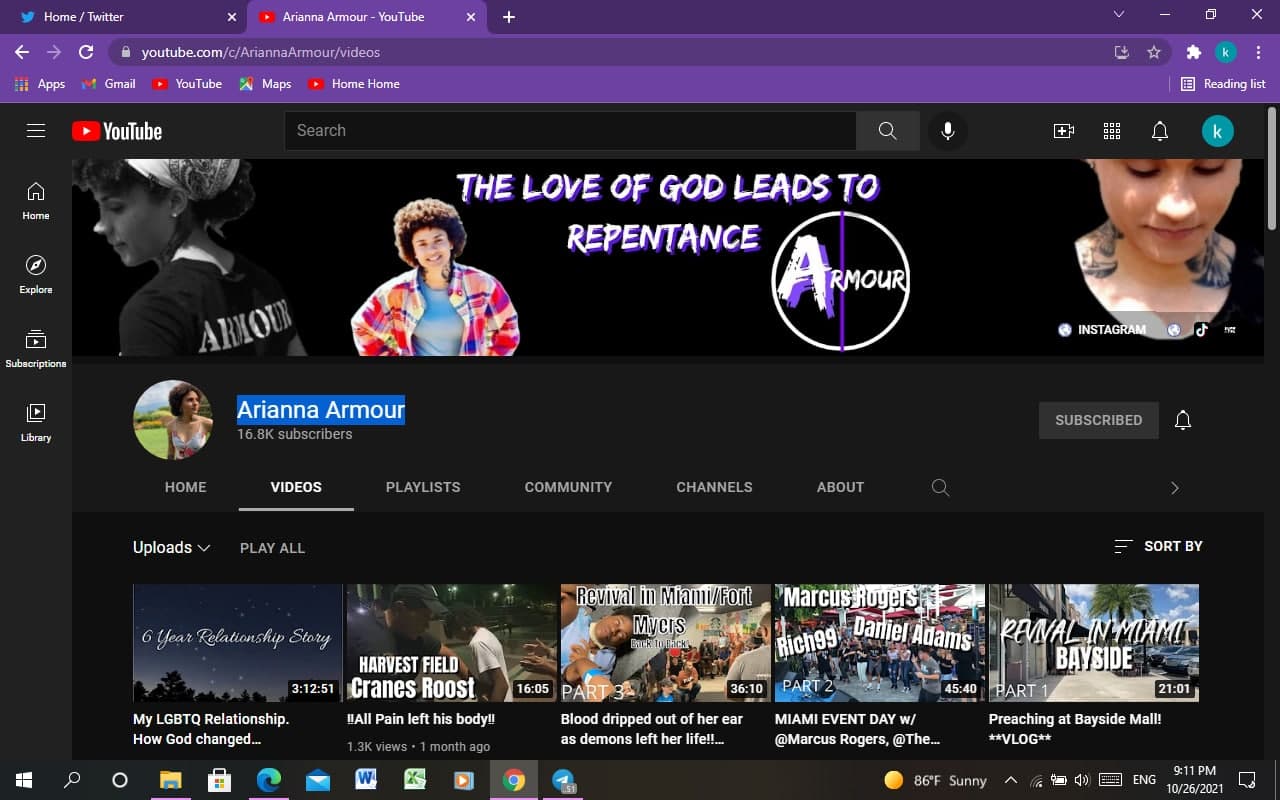Switch to the Home channel tab
This screenshot has height=800, width=1280.
tap(185, 487)
